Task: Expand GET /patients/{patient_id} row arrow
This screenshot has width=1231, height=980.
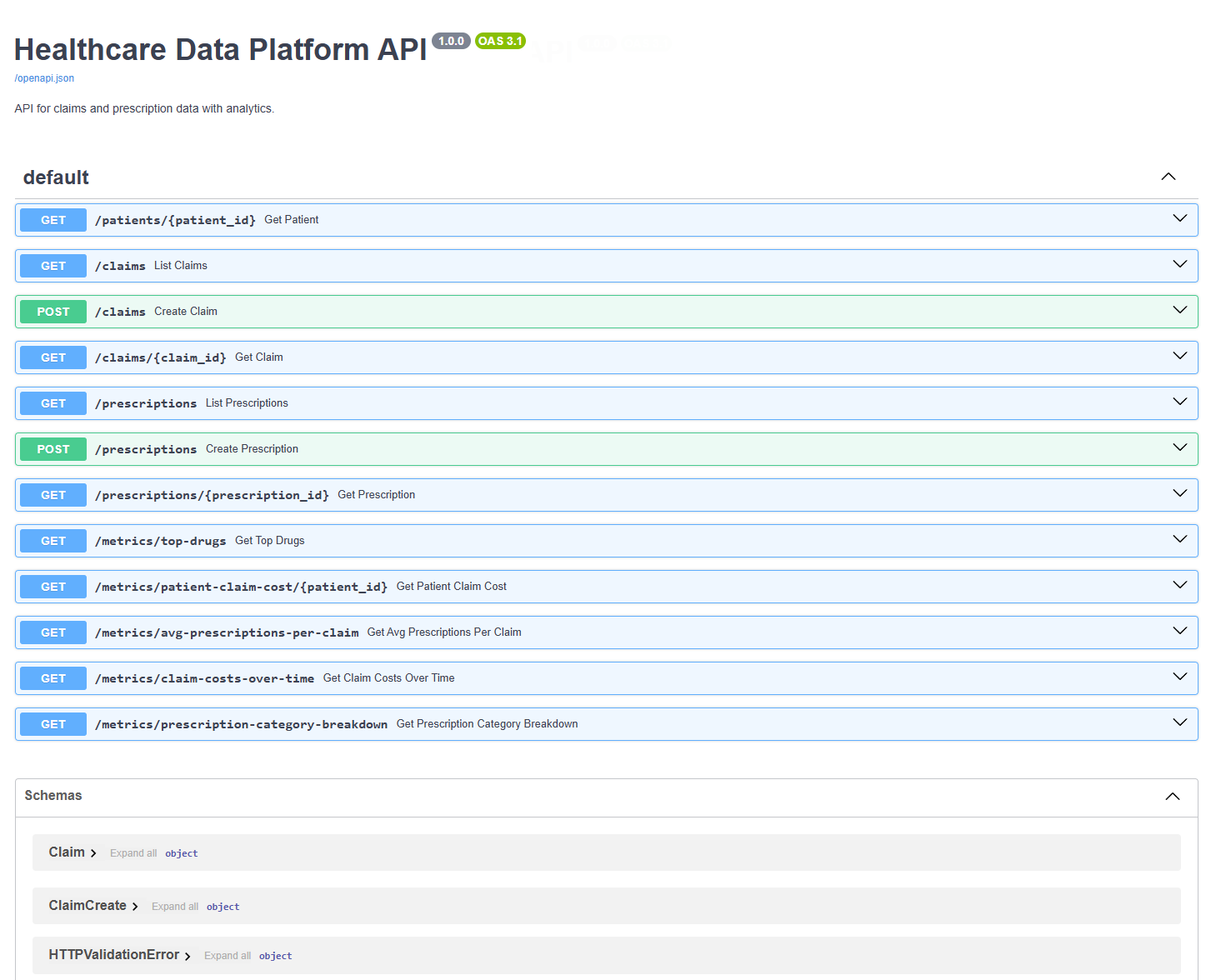Action: pos(1179,219)
